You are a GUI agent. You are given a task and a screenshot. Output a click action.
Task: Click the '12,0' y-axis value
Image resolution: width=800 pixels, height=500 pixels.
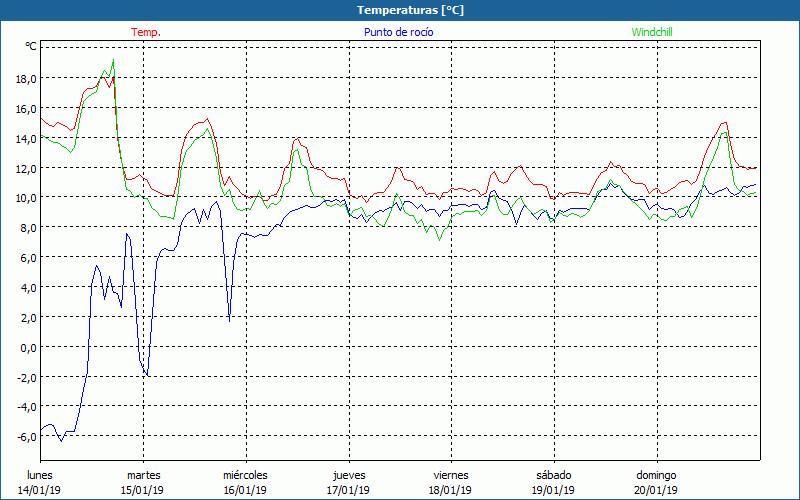[x=27, y=168]
